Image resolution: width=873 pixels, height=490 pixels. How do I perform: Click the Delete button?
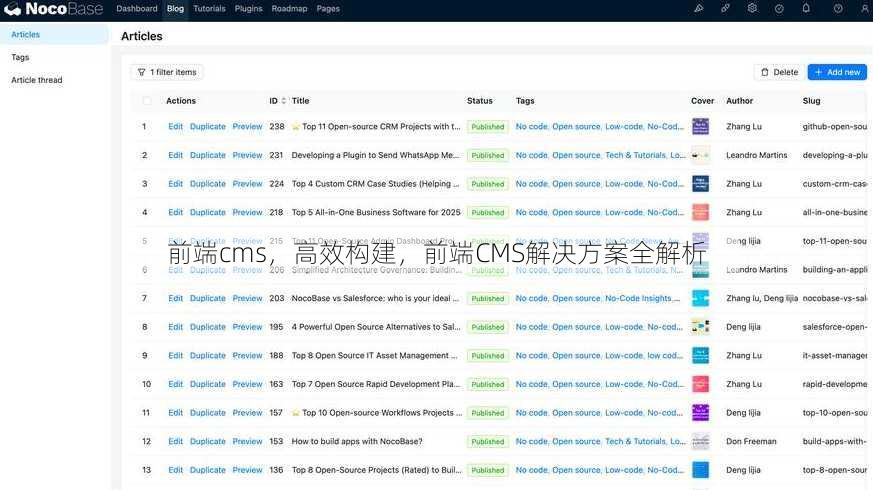(779, 72)
